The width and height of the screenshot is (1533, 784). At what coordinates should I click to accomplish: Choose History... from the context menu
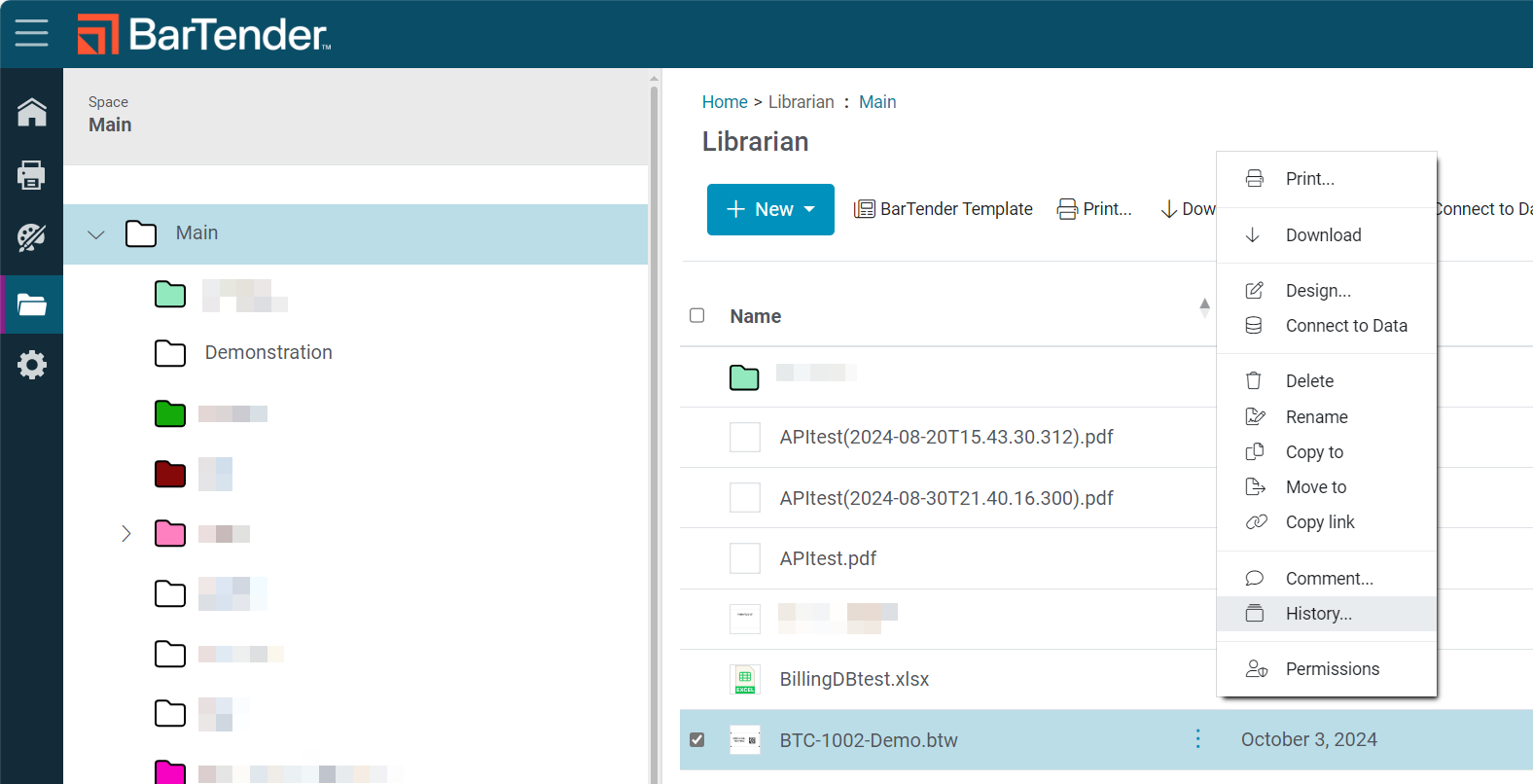click(1327, 614)
